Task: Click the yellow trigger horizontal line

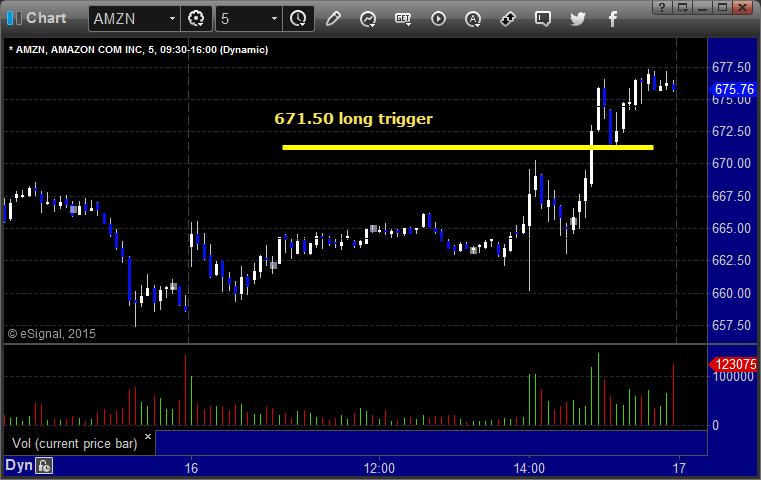Action: 468,148
